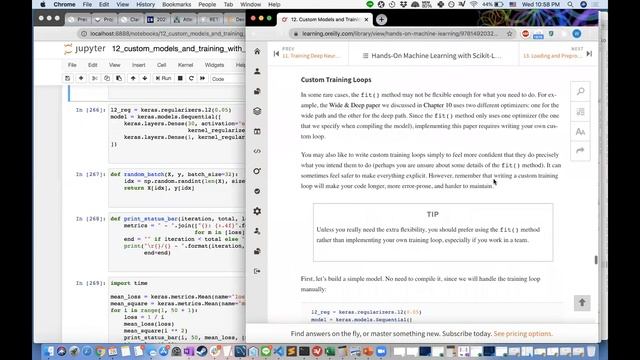Click the checkmark circle icon in O'Reilly sidebar
640x360 pixels.
[x=257, y=191]
